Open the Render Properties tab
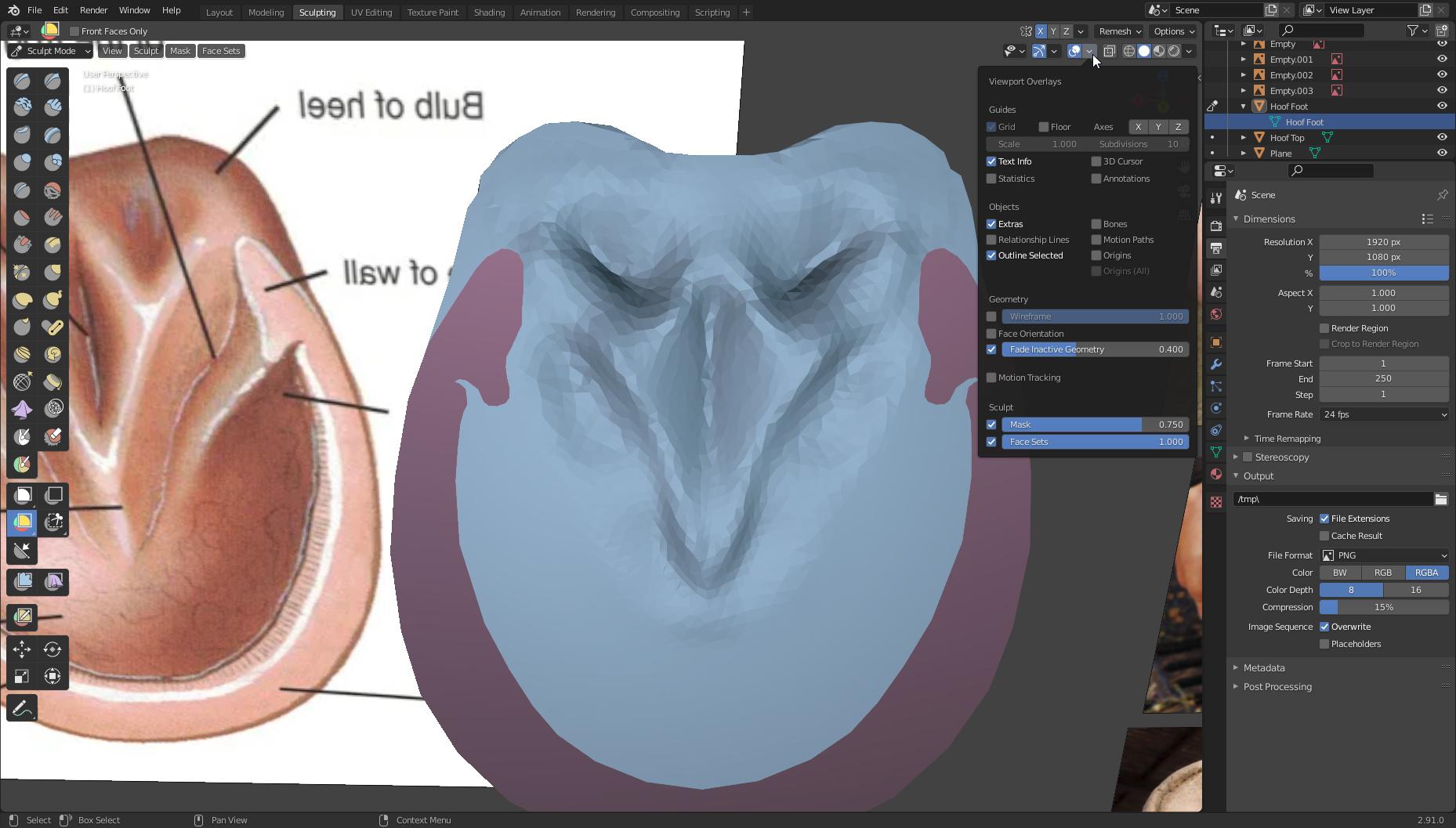This screenshot has height=828, width=1456. click(1216, 226)
